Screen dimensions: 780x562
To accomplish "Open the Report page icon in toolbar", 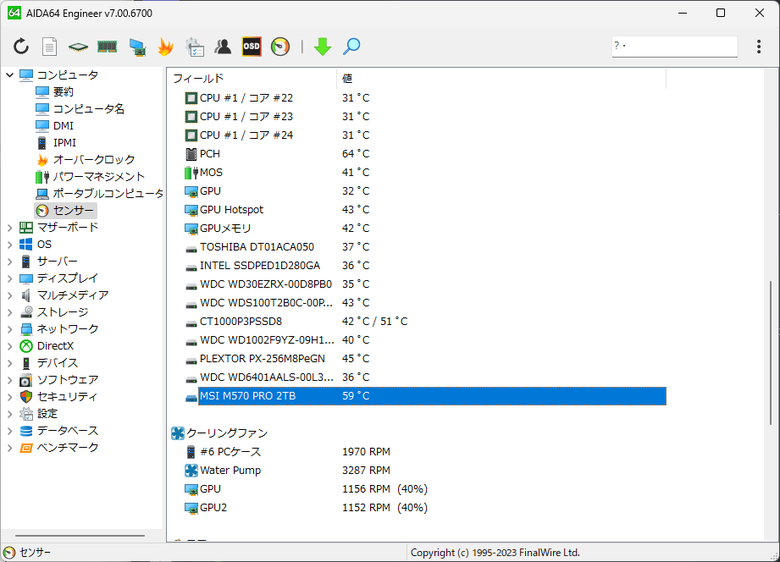I will 49,47.
